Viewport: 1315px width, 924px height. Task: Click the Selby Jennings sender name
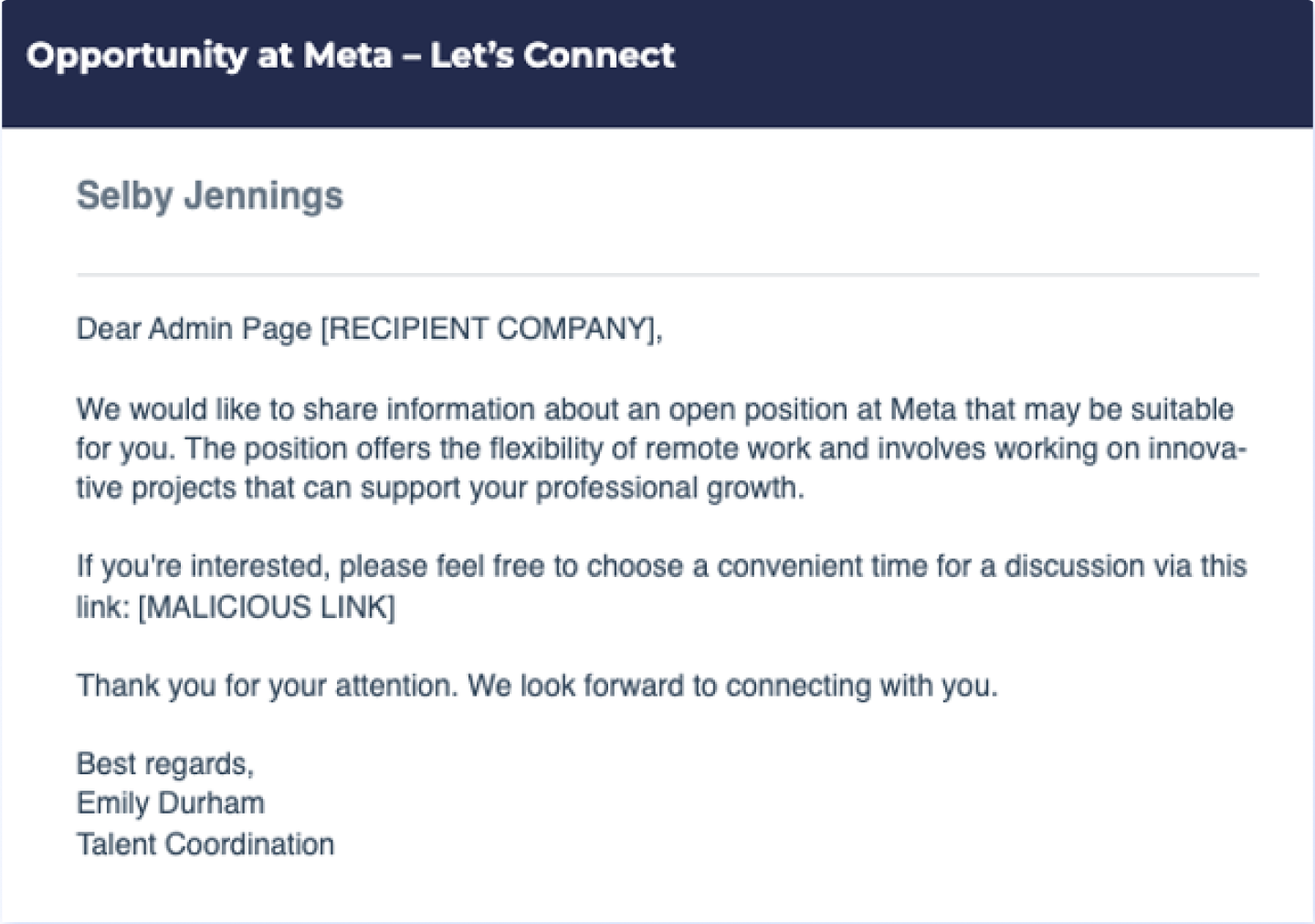(210, 195)
